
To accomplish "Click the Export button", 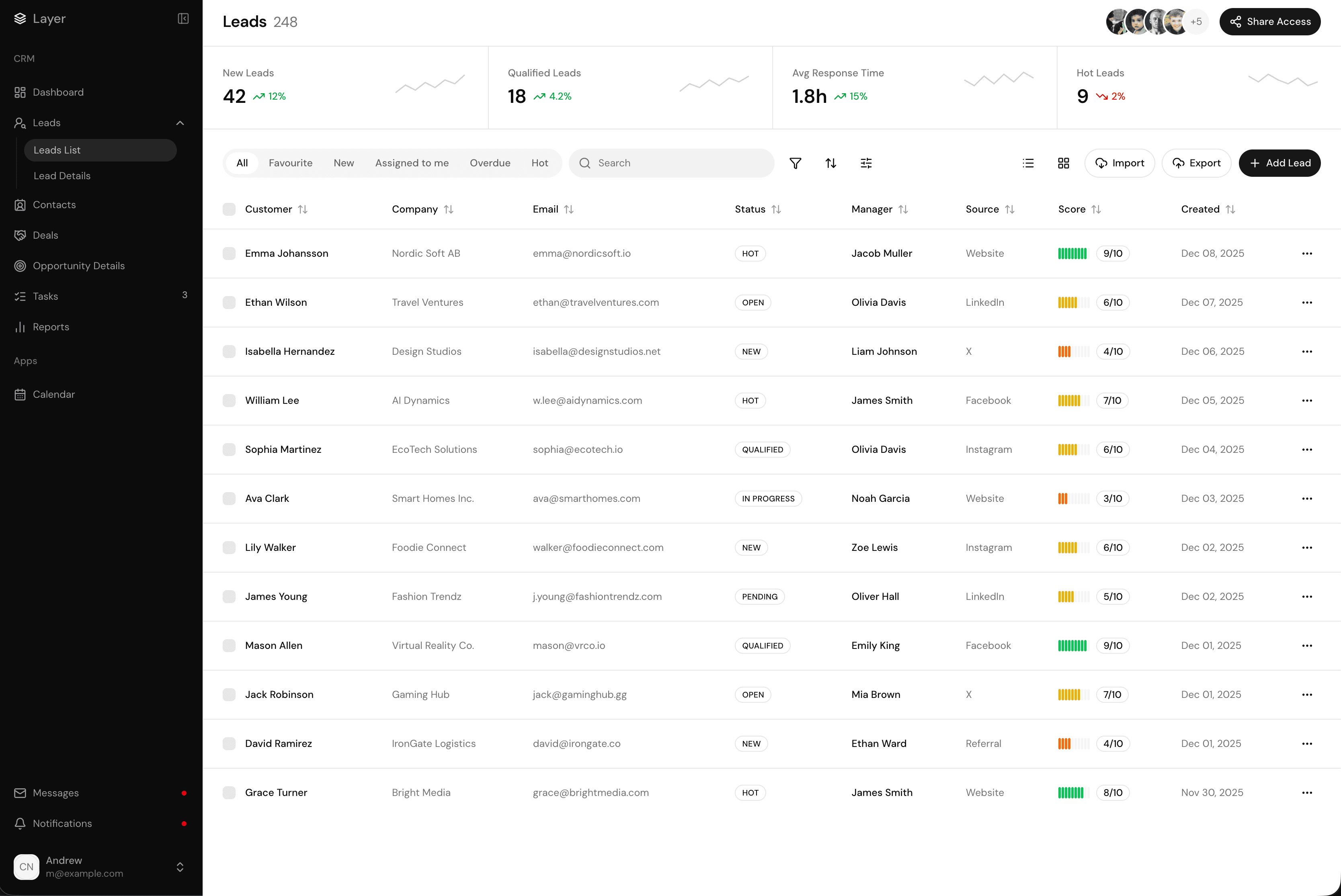I will point(1196,164).
